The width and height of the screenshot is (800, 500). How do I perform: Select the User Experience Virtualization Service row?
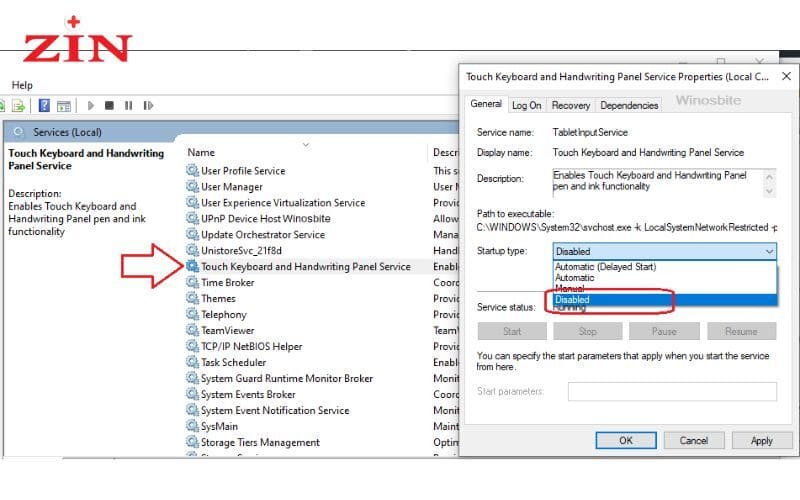pos(321,203)
